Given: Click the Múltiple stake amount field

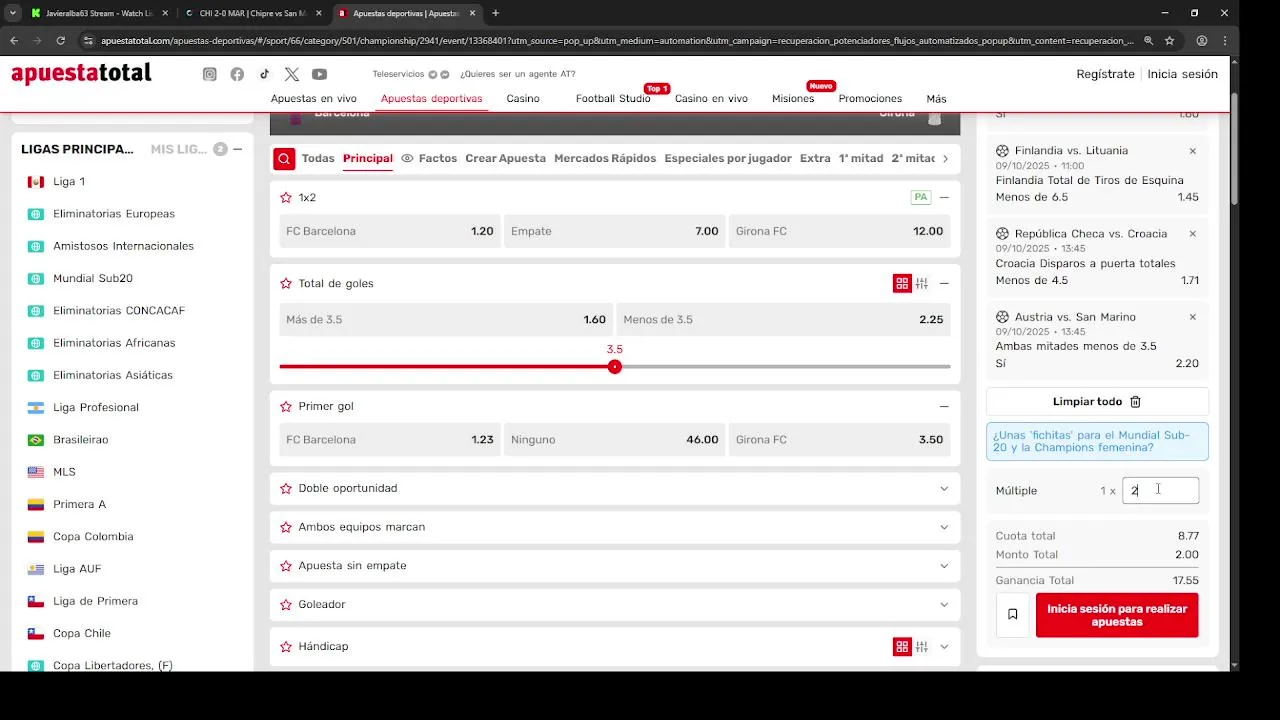Looking at the screenshot, I should 1160,490.
